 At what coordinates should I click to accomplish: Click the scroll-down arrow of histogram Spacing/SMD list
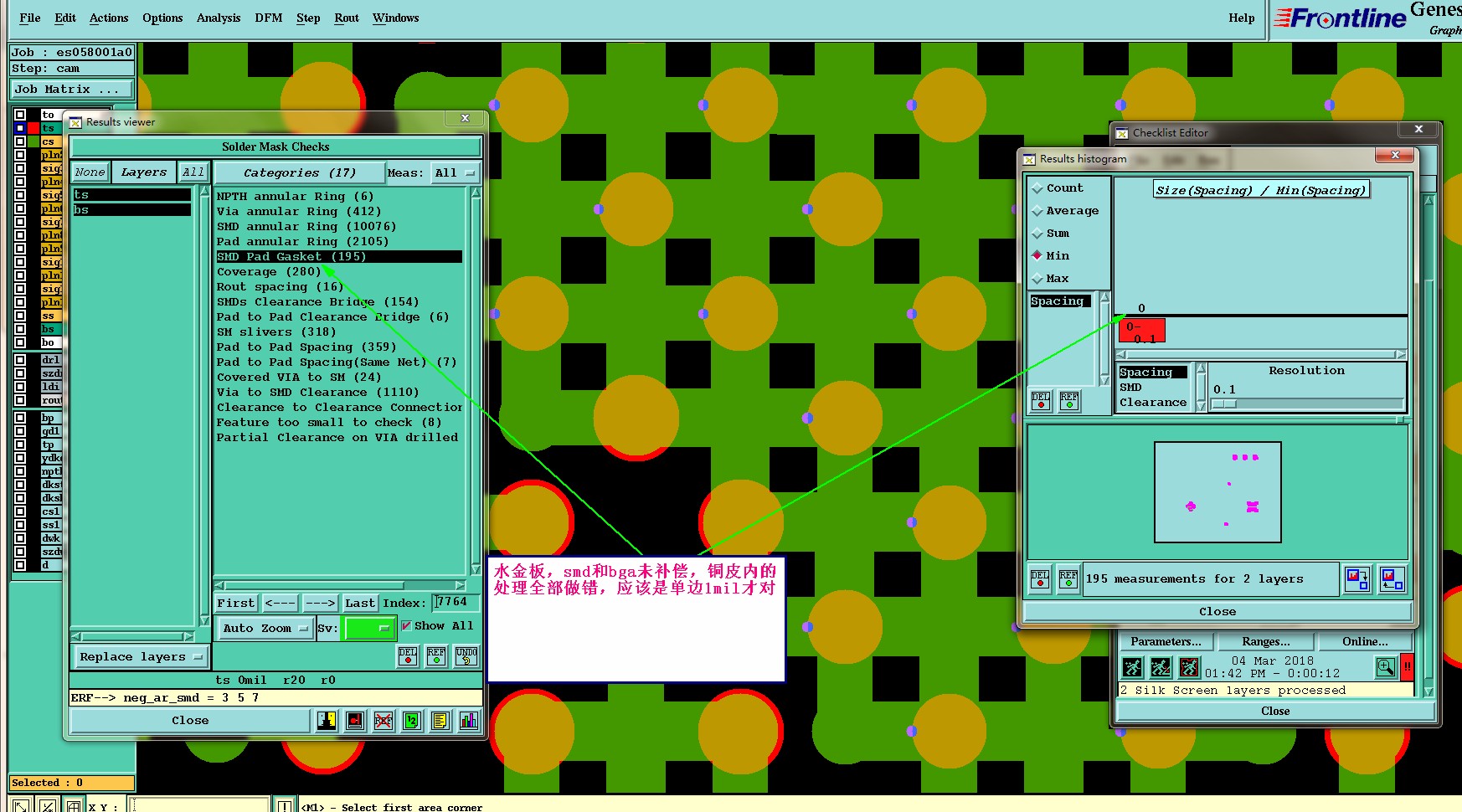pos(1201,406)
